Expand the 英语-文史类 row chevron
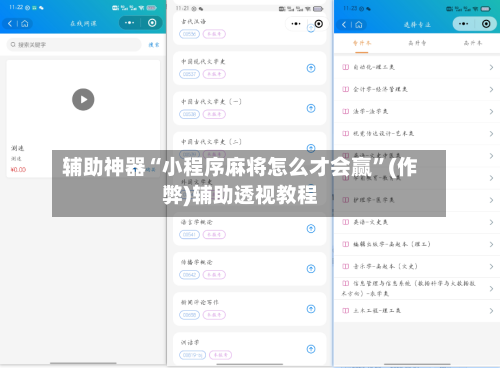500x368 pixels. click(x=491, y=222)
